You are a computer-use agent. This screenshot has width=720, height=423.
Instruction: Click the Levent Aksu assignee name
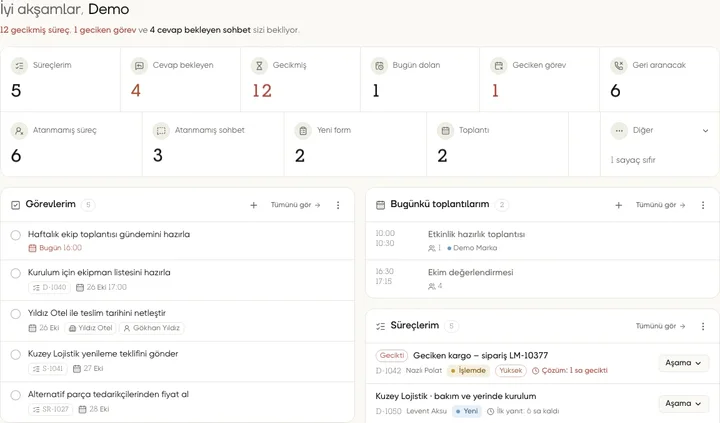coord(427,411)
